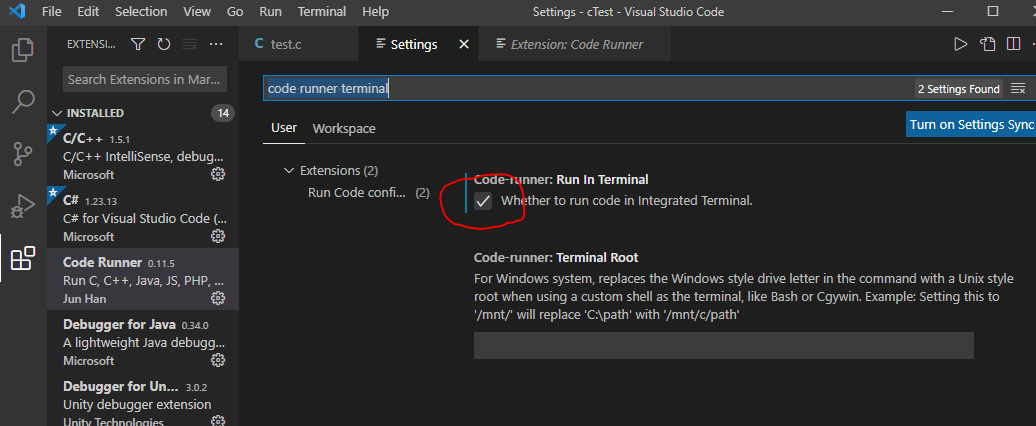Click Turn on Settings Sync button

click(971, 124)
